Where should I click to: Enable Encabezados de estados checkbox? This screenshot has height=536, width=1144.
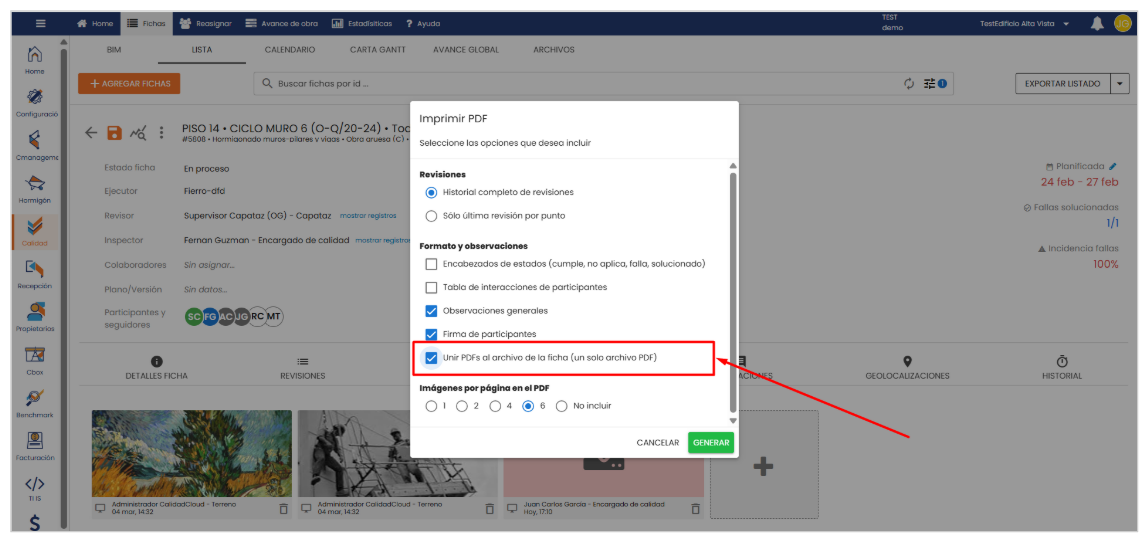click(x=431, y=264)
